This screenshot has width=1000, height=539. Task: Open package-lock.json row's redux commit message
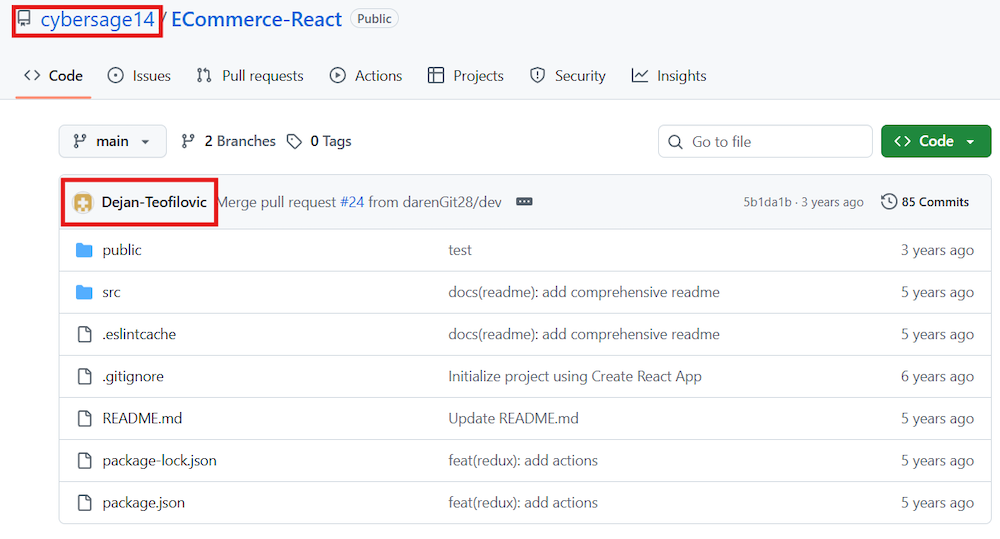(523, 461)
